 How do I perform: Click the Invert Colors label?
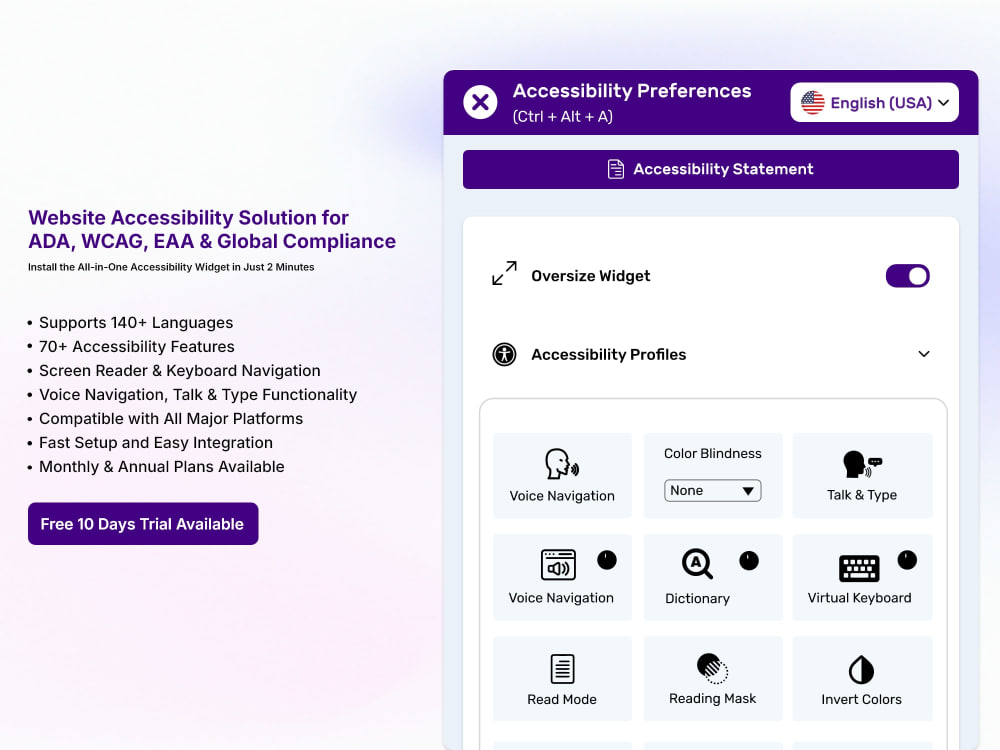click(x=861, y=700)
